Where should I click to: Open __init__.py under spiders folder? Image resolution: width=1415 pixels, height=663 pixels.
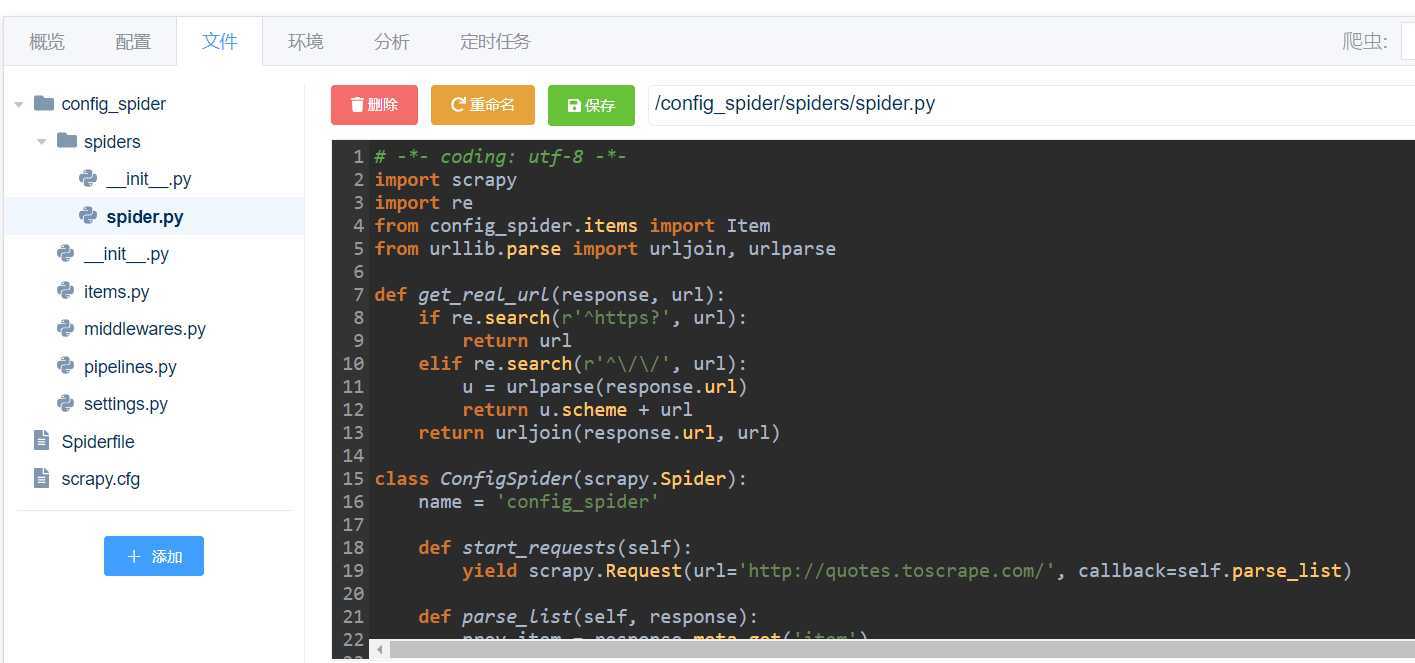tap(148, 179)
